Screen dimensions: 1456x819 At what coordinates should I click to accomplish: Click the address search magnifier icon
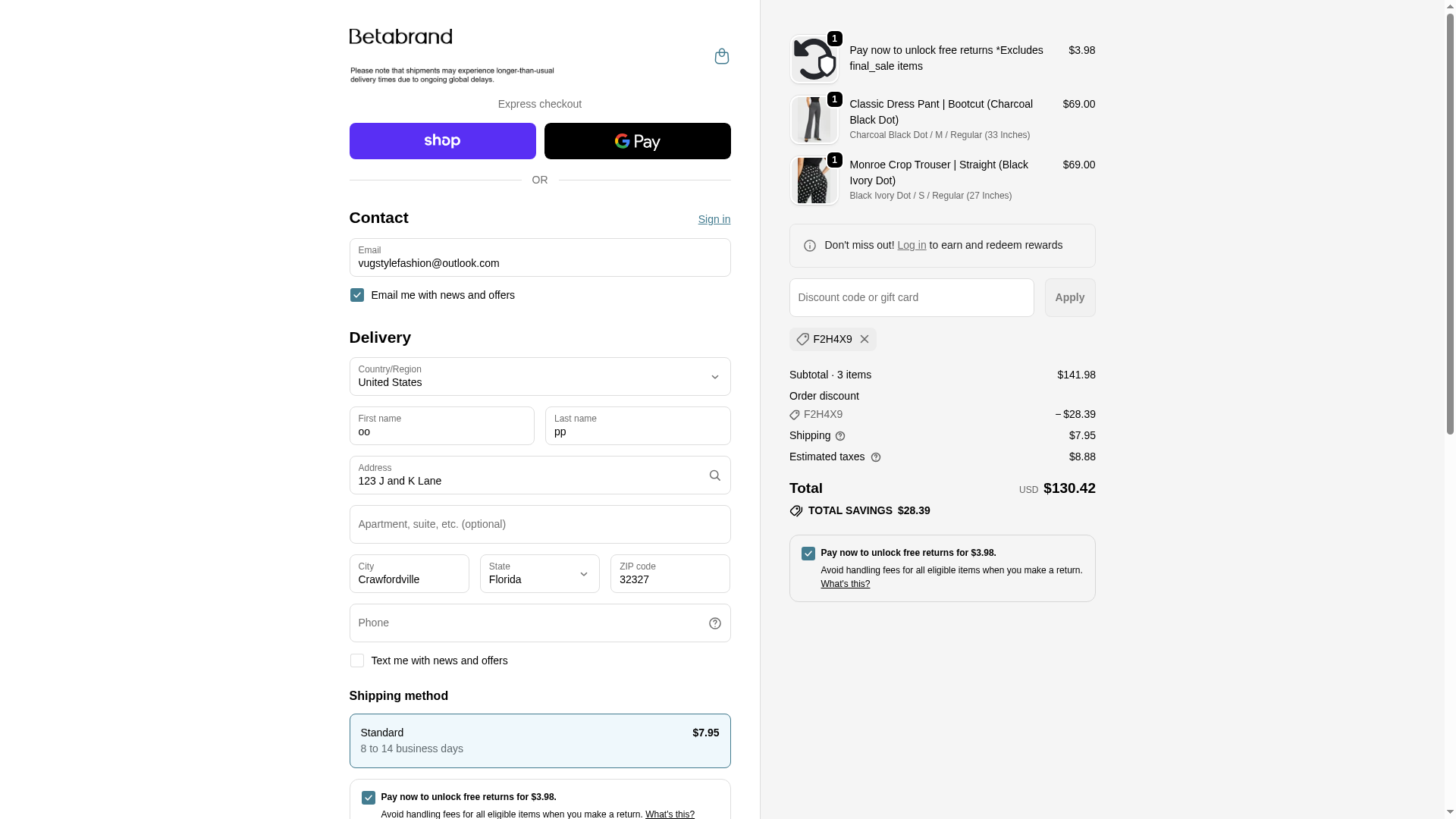pos(714,475)
